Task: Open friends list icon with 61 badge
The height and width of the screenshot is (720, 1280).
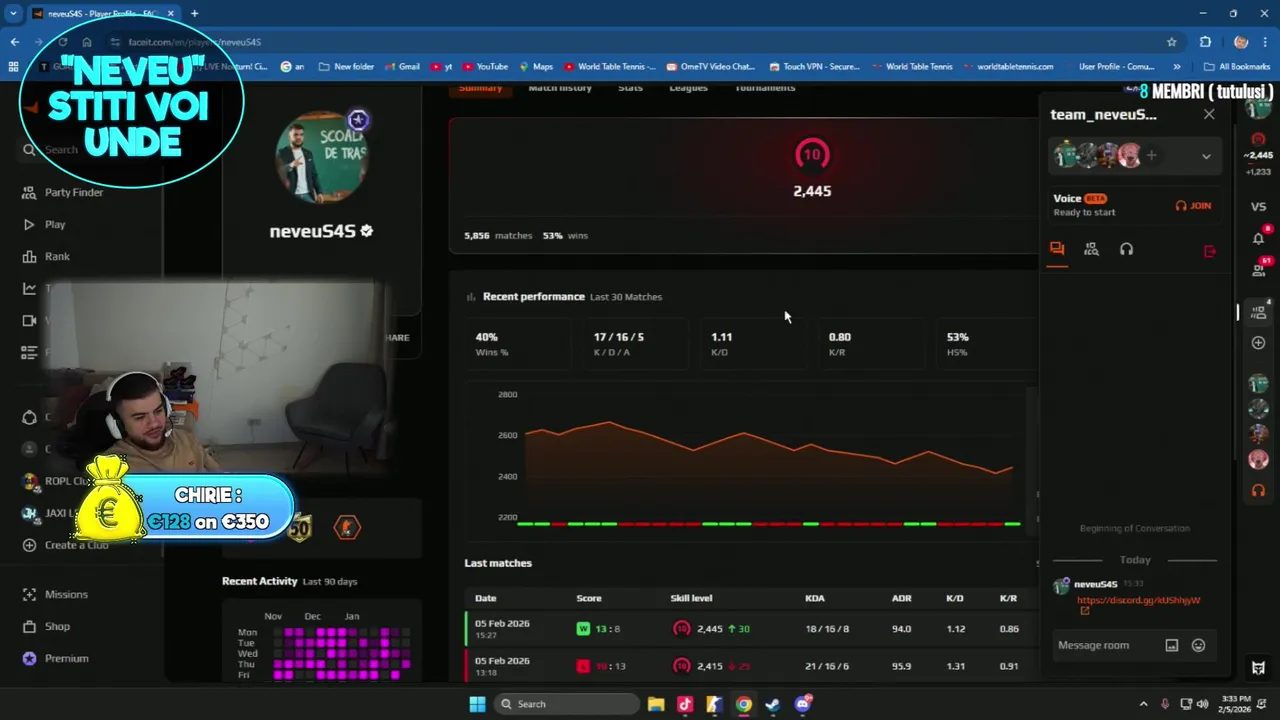Action: coord(1259,269)
